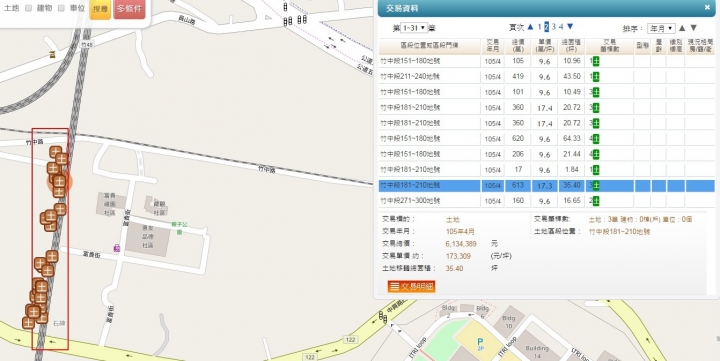Screen dimensions: 720x361
Task: Click the red 多條件 button
Action: coord(129,9)
